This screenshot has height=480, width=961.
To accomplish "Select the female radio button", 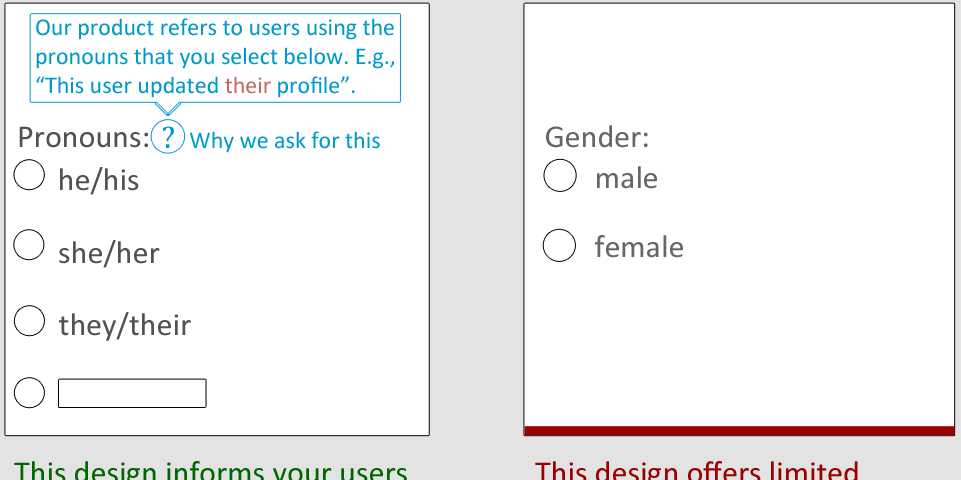I will (x=560, y=245).
